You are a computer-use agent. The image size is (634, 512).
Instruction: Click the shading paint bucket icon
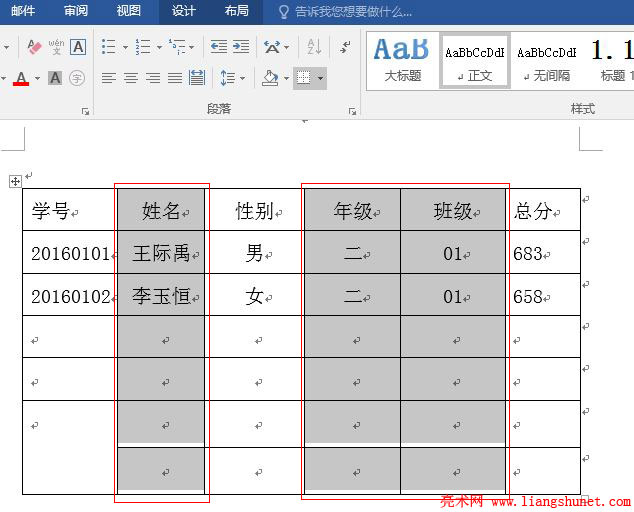tap(270, 78)
